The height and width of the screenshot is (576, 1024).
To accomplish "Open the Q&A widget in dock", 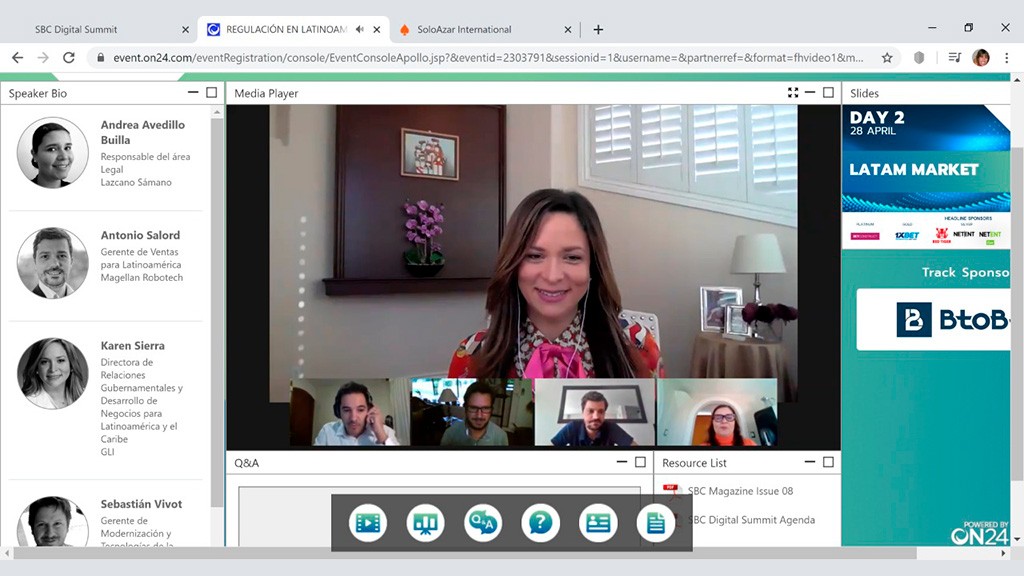I will pyautogui.click(x=483, y=522).
